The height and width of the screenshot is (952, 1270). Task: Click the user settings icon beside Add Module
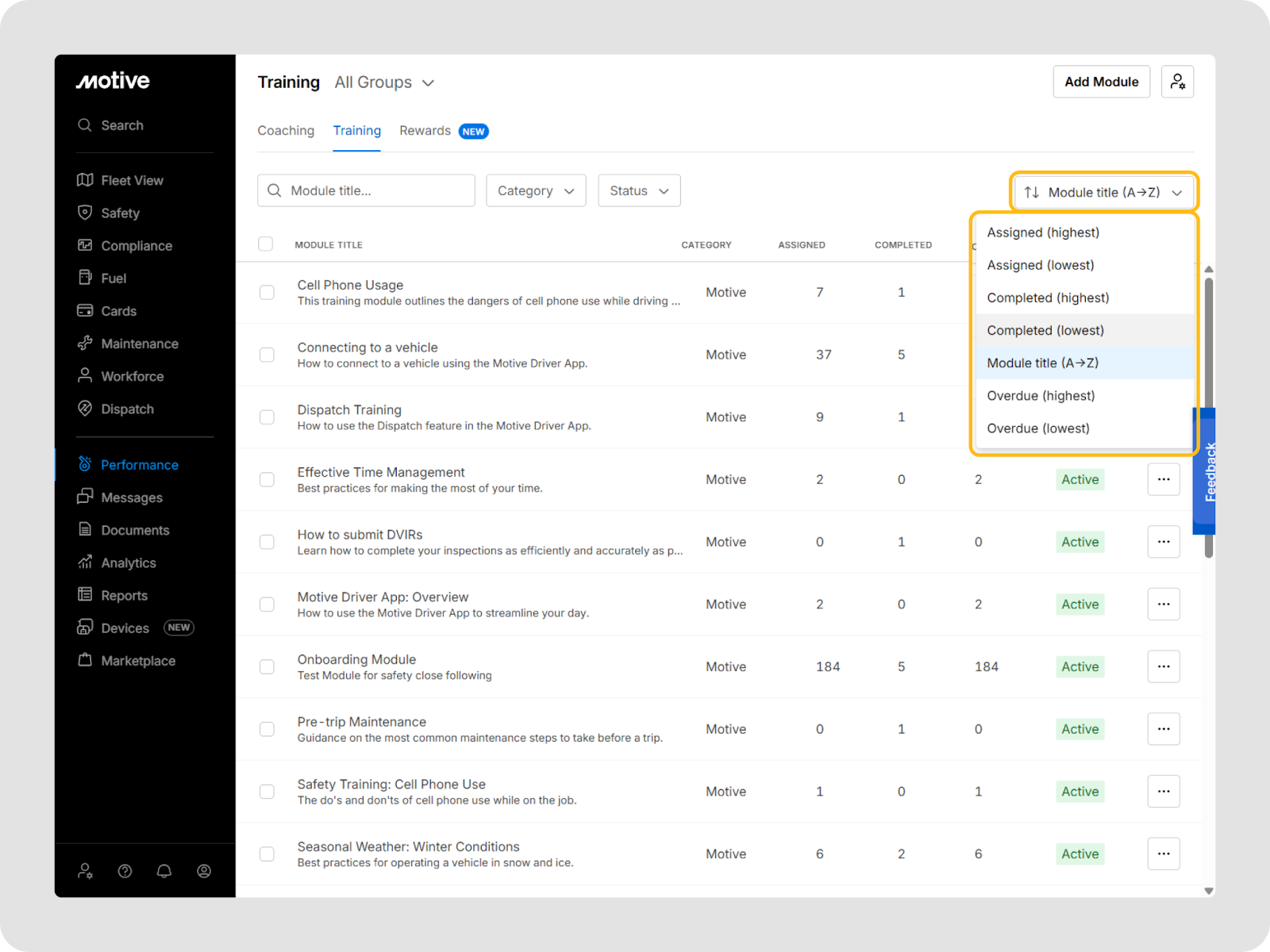pos(1177,82)
